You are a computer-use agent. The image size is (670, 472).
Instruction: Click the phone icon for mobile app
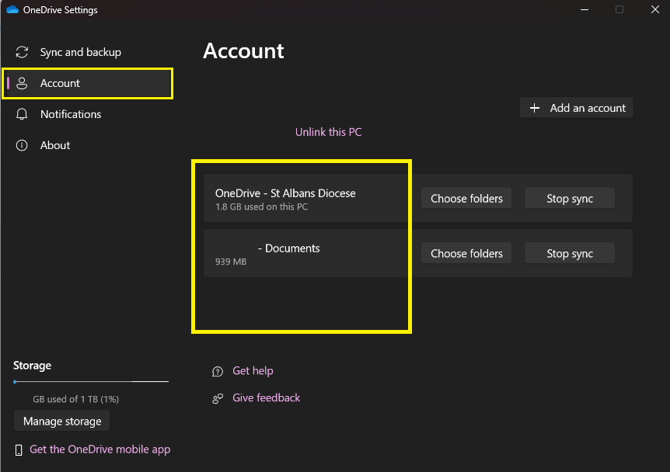click(18, 450)
